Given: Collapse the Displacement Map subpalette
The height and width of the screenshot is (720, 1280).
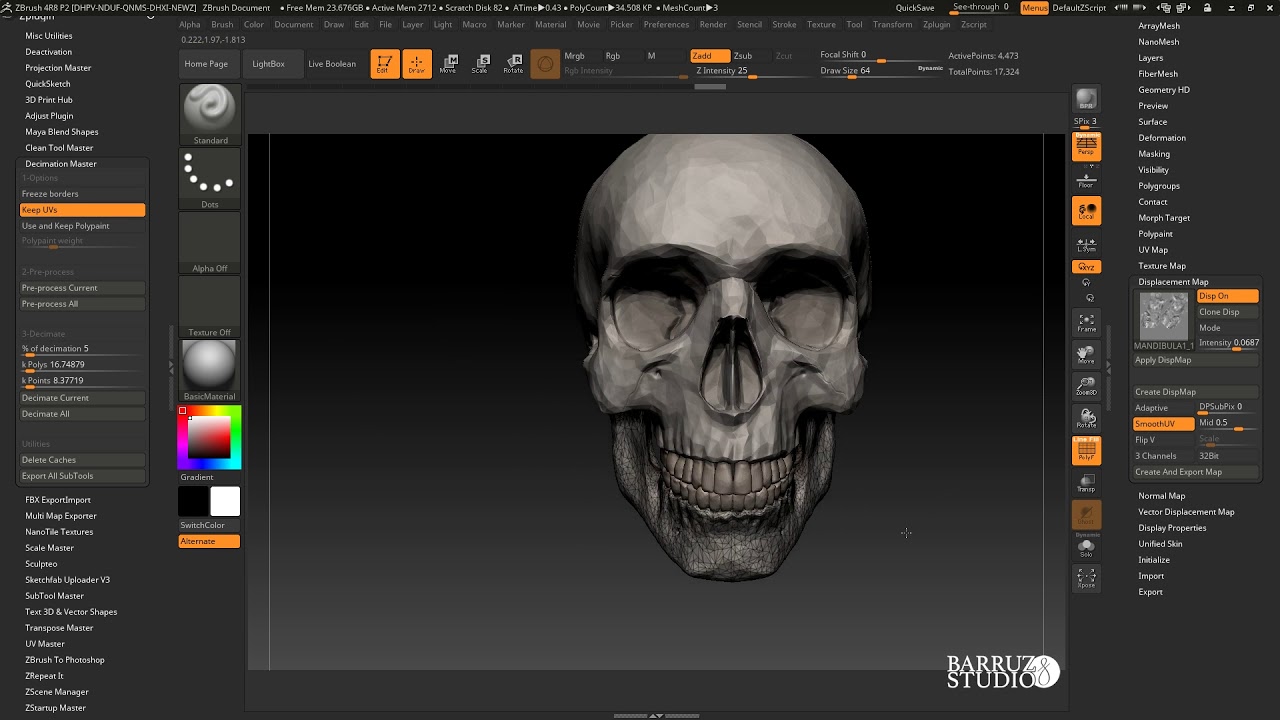Looking at the screenshot, I should point(1173,282).
